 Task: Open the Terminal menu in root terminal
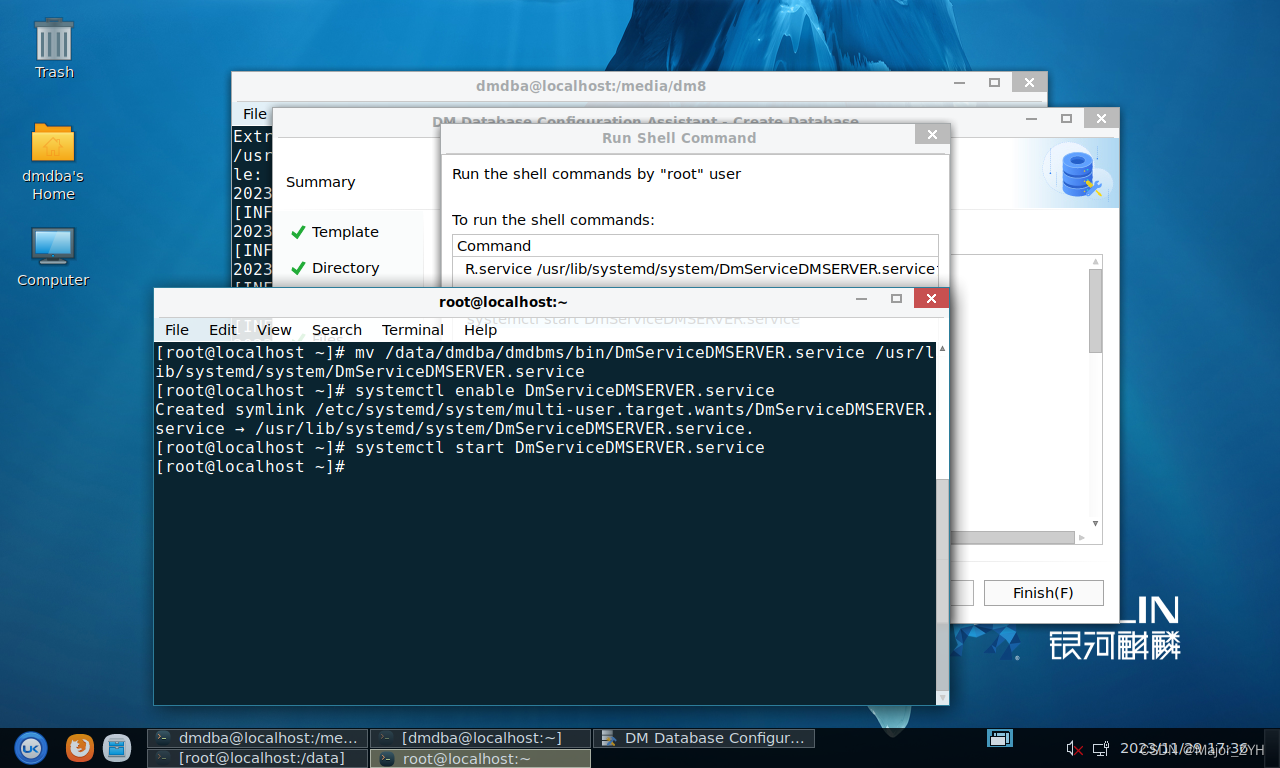tap(412, 330)
